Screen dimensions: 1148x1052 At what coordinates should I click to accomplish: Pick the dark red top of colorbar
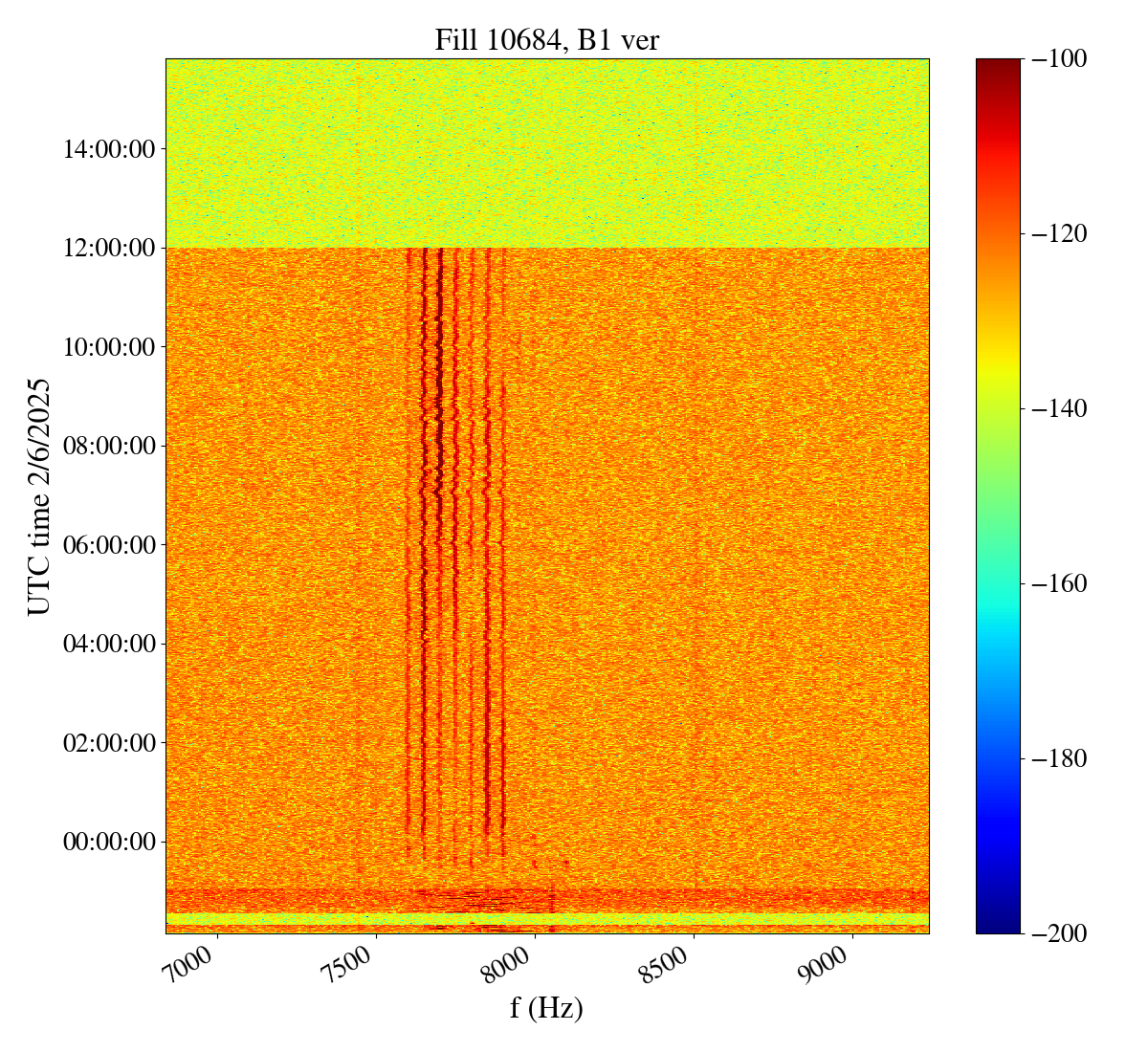point(998,65)
